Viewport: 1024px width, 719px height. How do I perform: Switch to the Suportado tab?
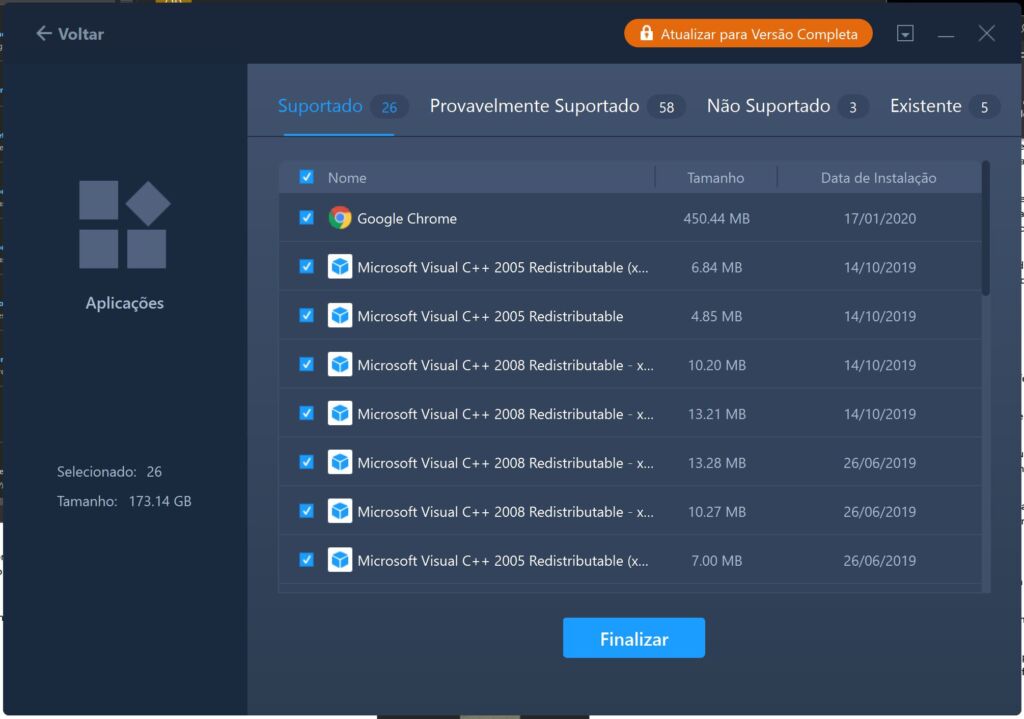[342, 106]
